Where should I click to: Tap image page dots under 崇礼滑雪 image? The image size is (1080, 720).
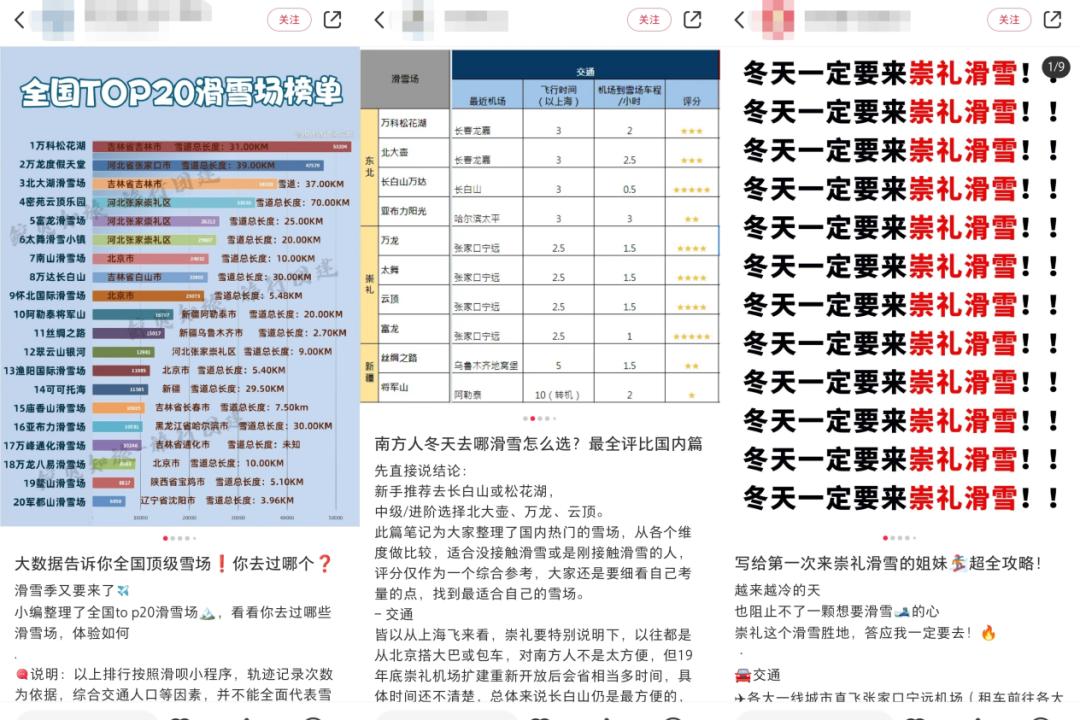[900, 538]
